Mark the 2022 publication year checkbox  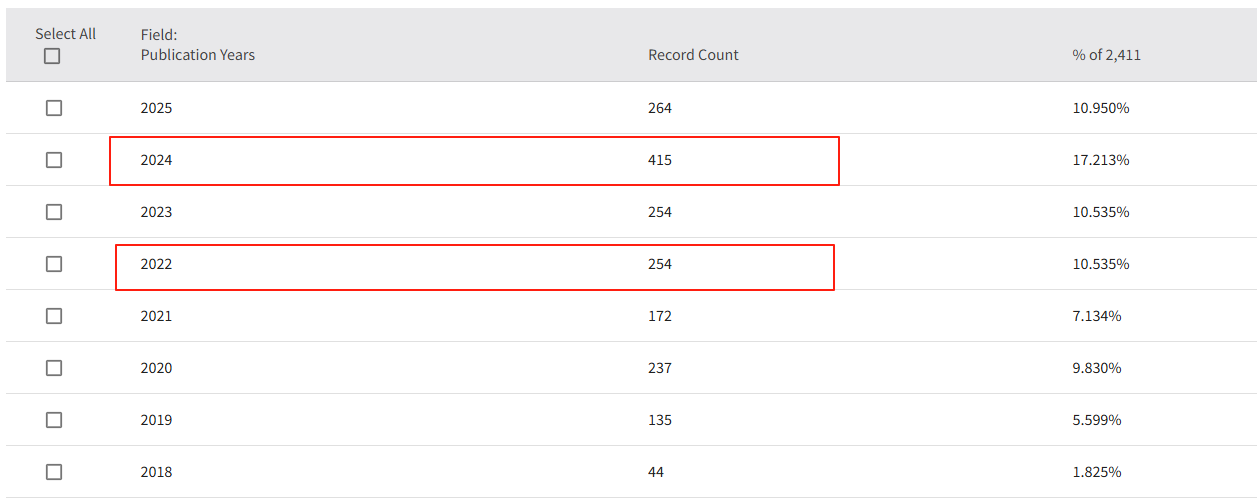click(x=54, y=264)
